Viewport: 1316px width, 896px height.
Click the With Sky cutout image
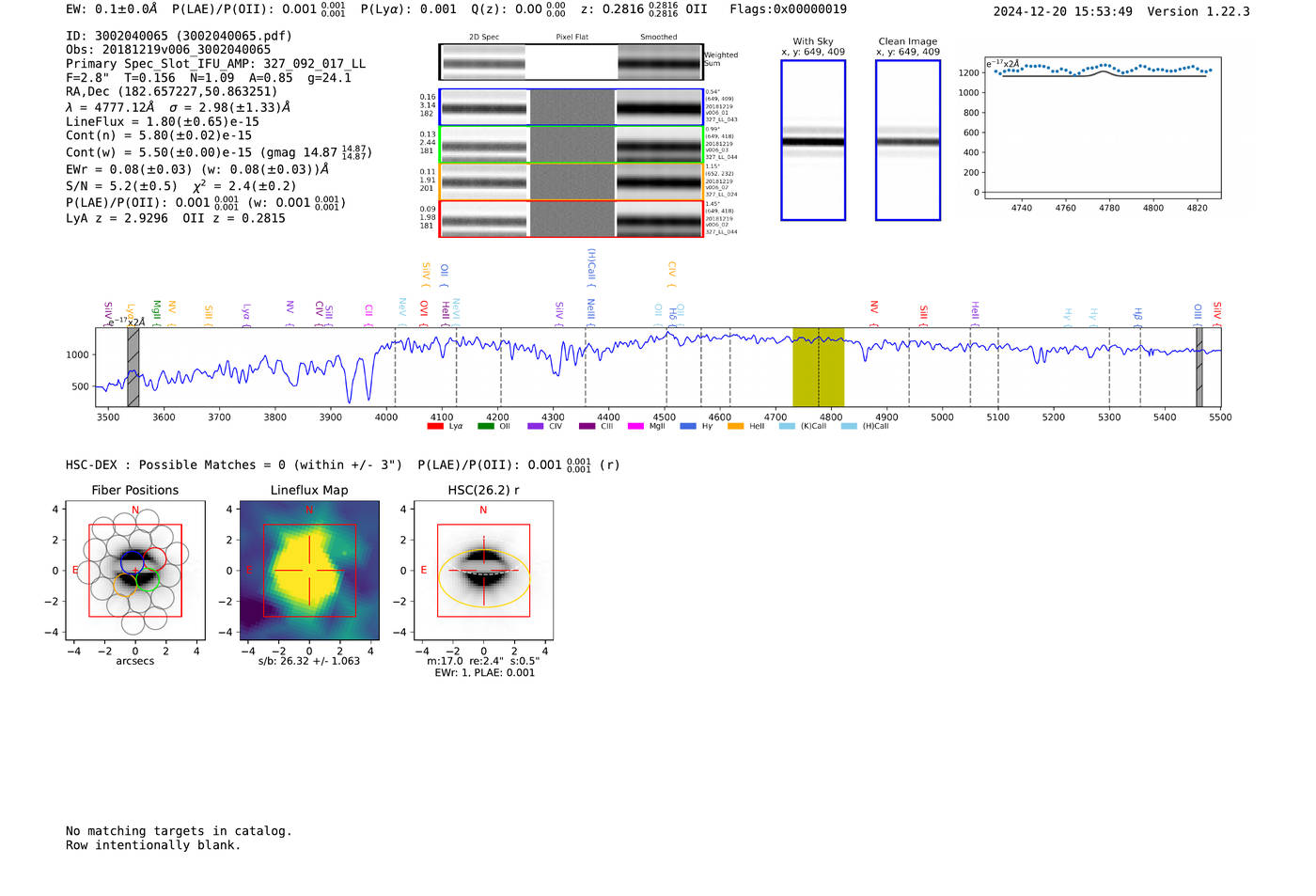click(x=813, y=140)
